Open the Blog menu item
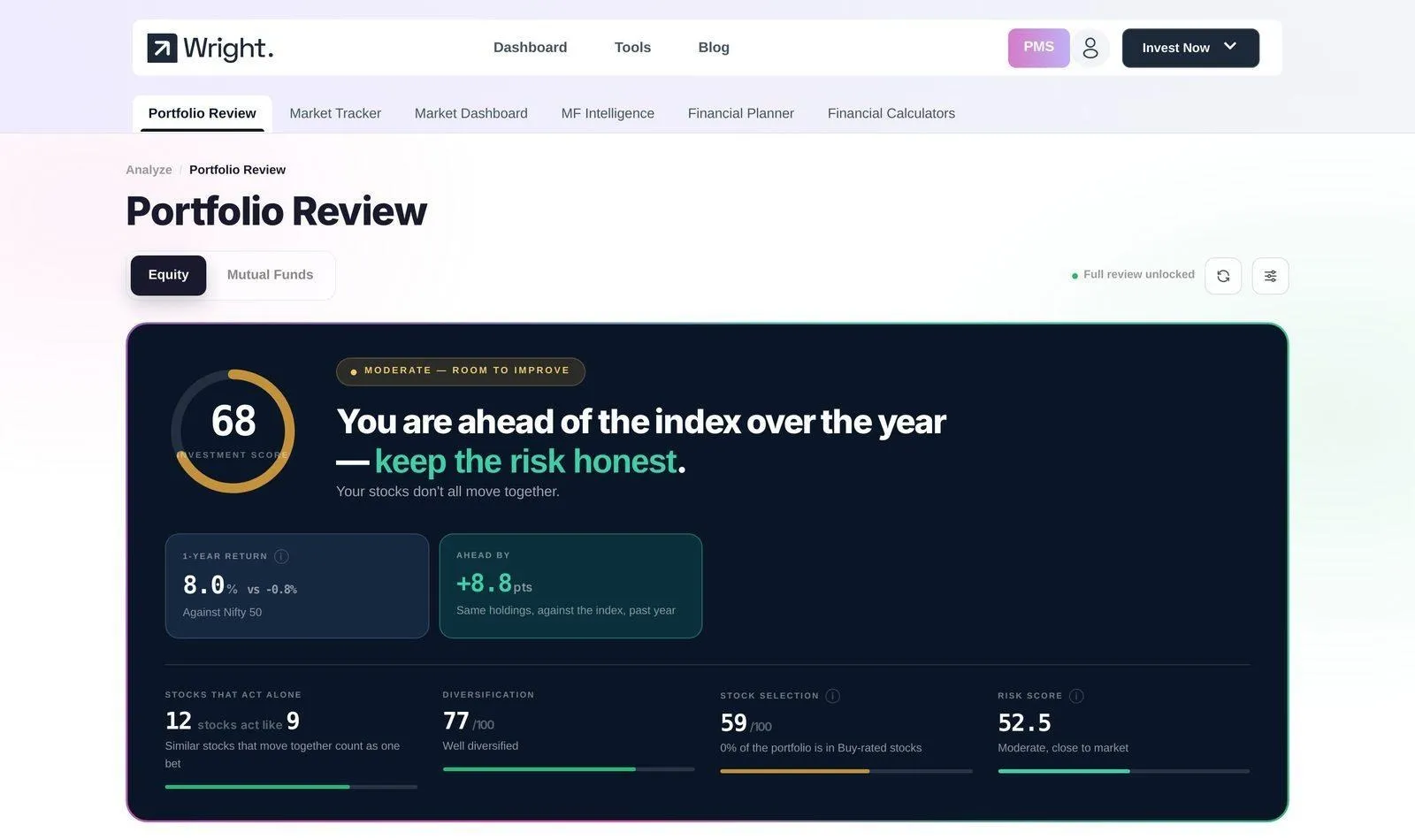 pyautogui.click(x=714, y=48)
